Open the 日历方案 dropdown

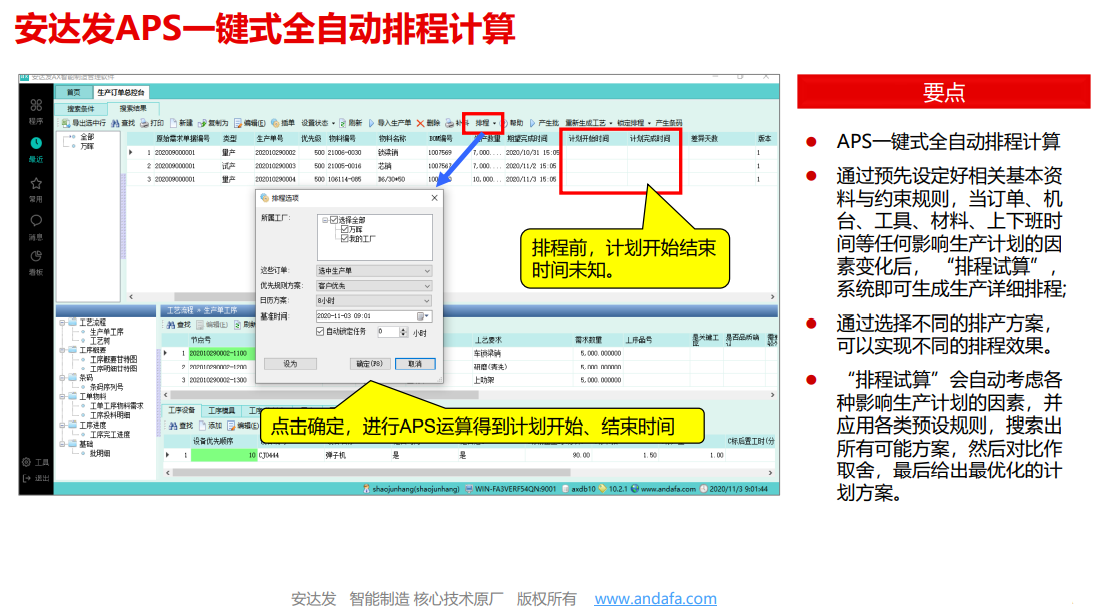point(374,301)
